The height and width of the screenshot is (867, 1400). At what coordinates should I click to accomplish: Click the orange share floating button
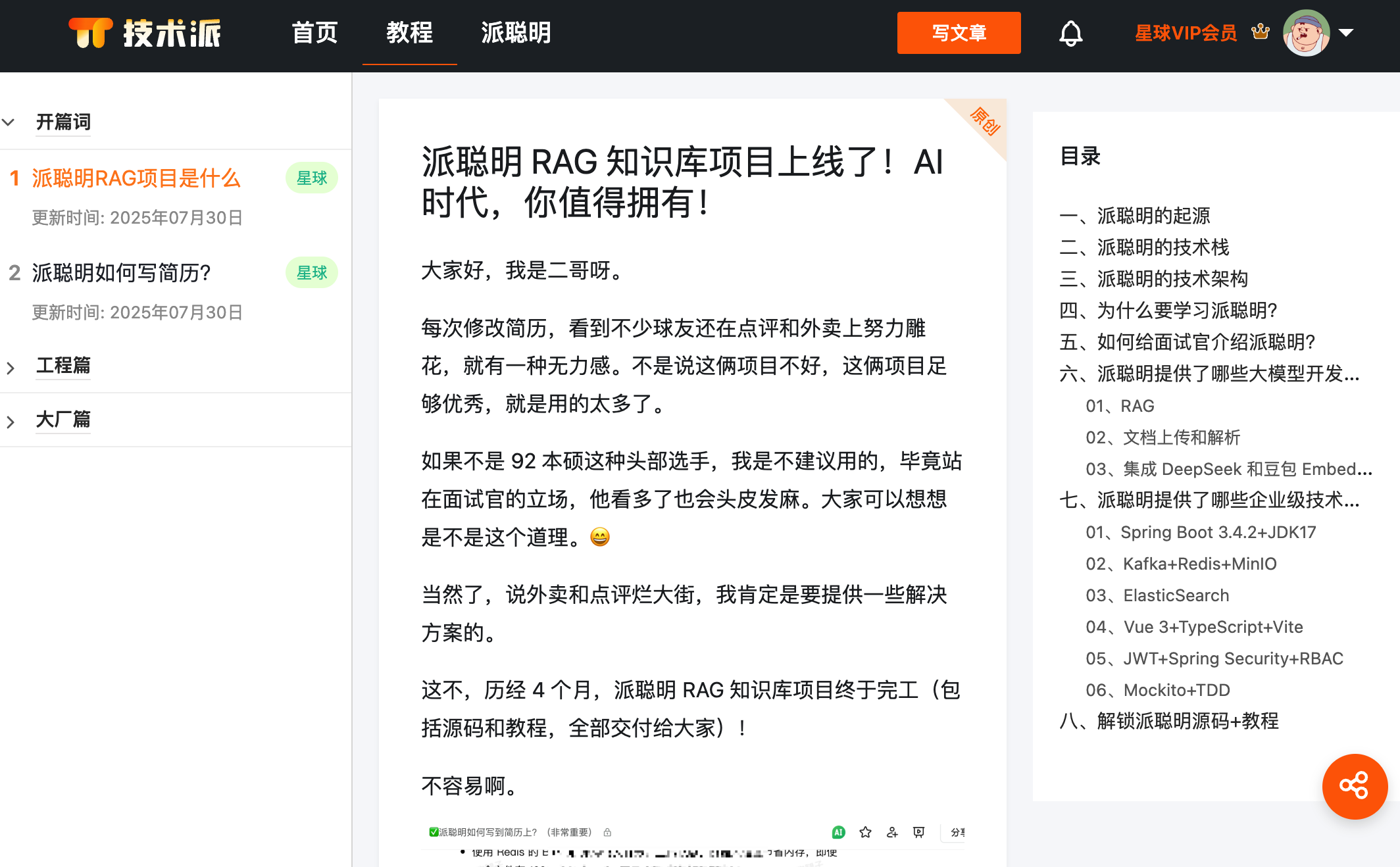click(1355, 786)
